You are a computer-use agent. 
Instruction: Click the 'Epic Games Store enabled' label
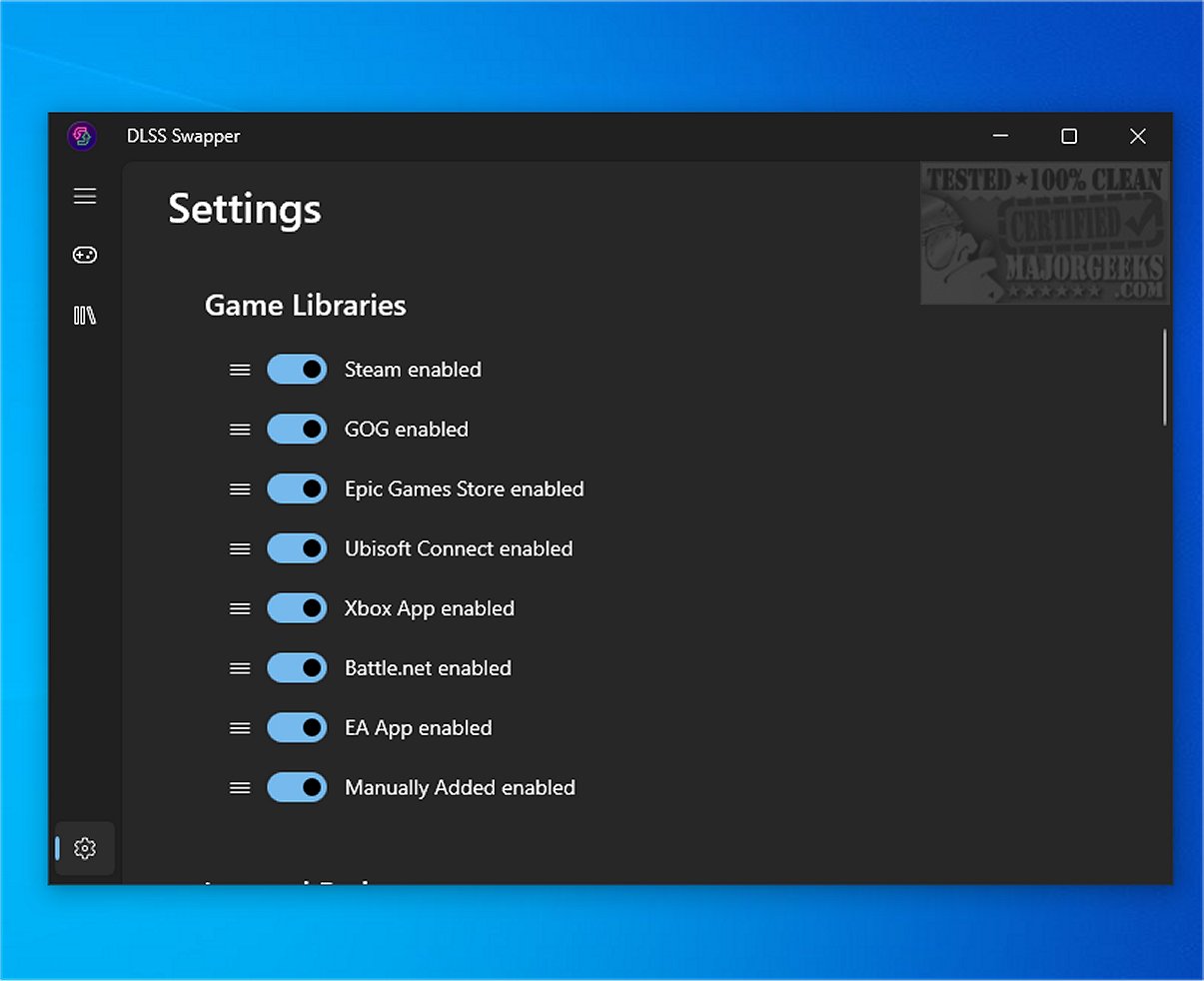click(465, 490)
